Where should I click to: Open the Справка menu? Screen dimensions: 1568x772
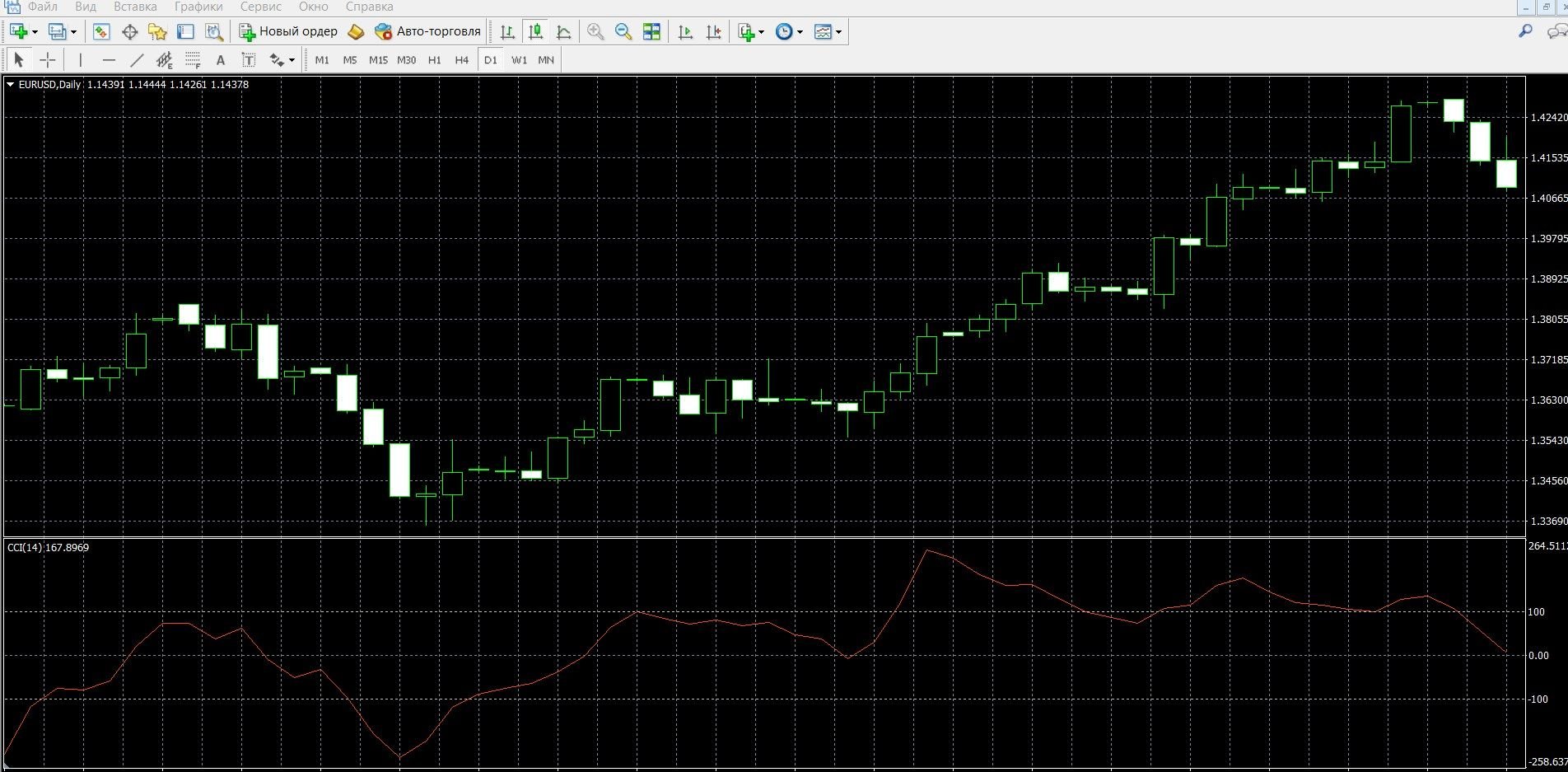tap(370, 7)
